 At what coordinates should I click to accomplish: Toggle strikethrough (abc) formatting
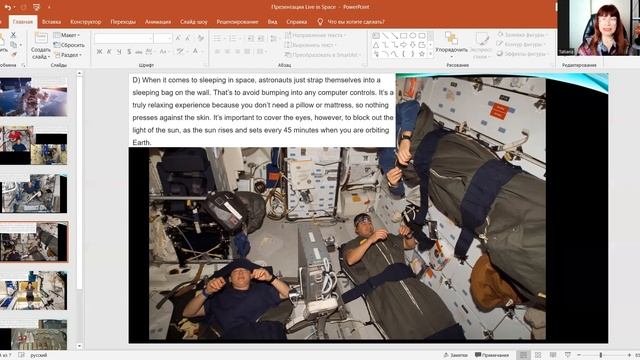139,52
